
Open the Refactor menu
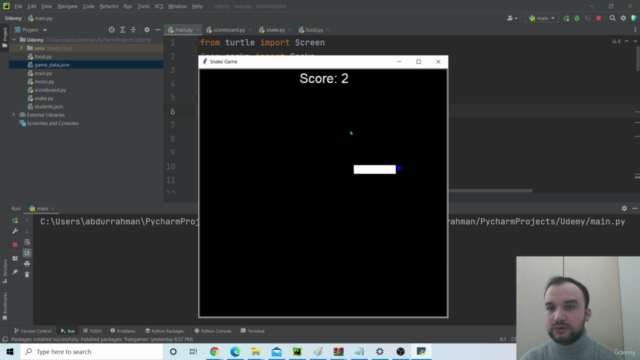tap(109, 6)
